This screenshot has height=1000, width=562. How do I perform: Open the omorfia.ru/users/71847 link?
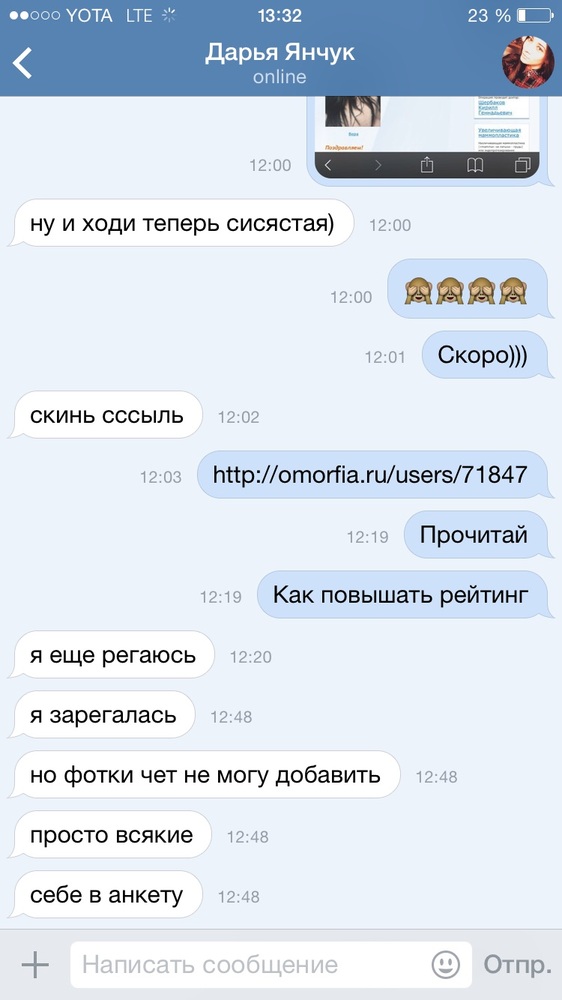tap(370, 474)
